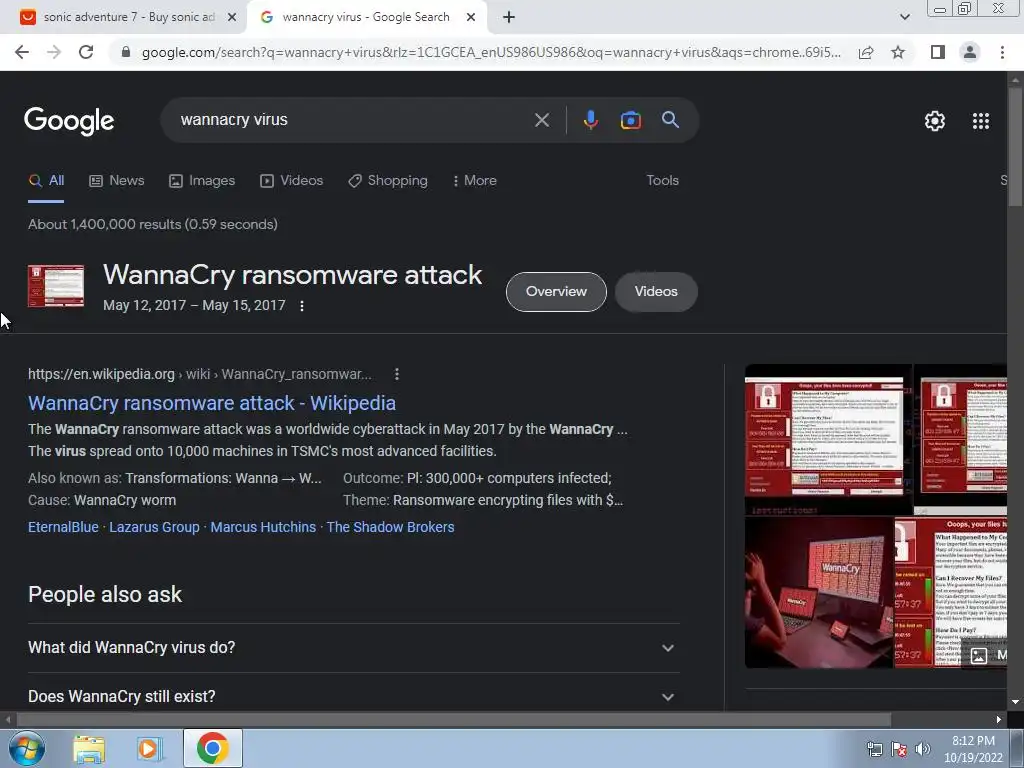Image resolution: width=1024 pixels, height=768 pixels.
Task: Open Chrome's three-dot menu
Action: click(1002, 52)
